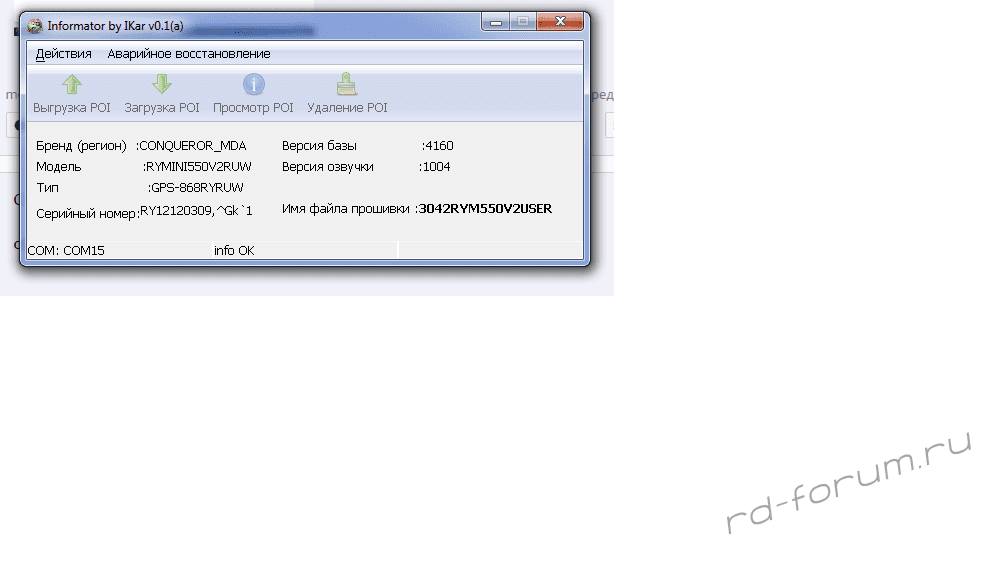Click the COM15 port status bar panel

pyautogui.click(x=66, y=250)
